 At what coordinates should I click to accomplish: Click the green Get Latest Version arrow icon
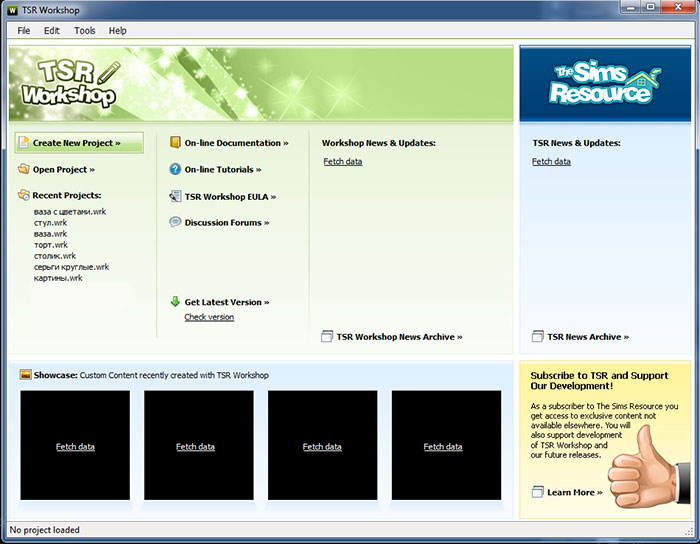tap(175, 301)
